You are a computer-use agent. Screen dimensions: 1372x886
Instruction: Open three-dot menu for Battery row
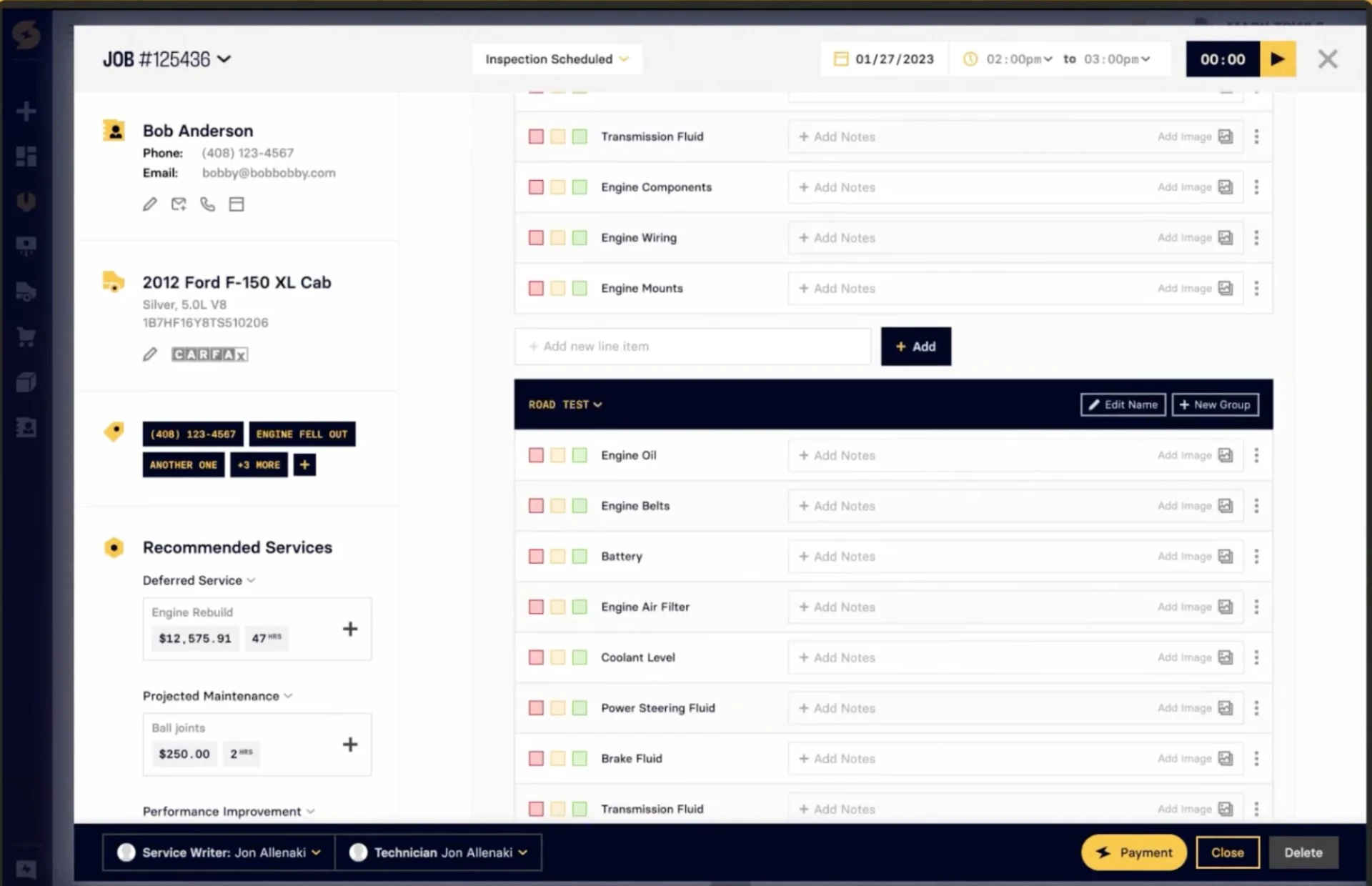click(x=1256, y=557)
